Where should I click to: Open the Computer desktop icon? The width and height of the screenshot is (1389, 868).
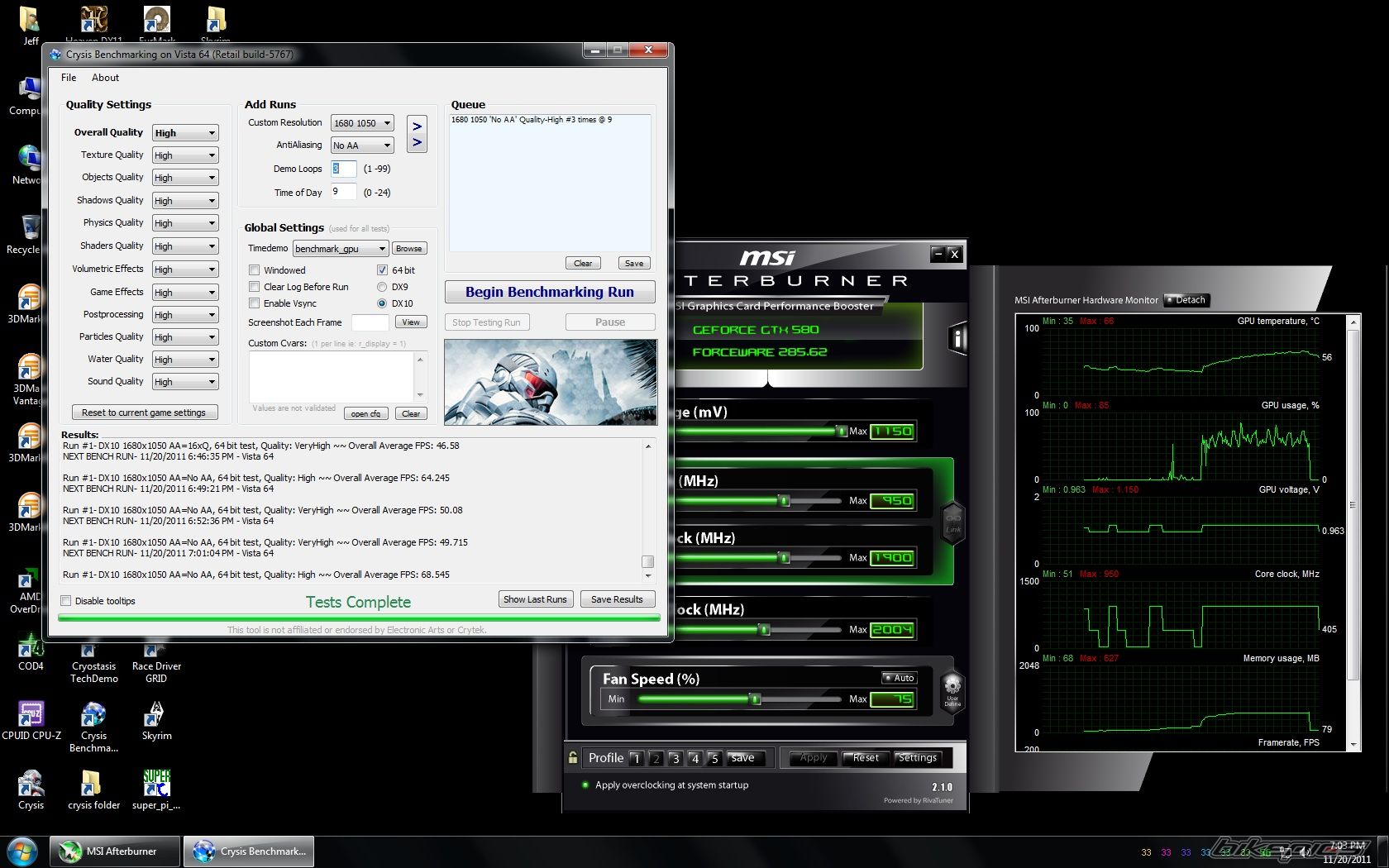[26, 95]
